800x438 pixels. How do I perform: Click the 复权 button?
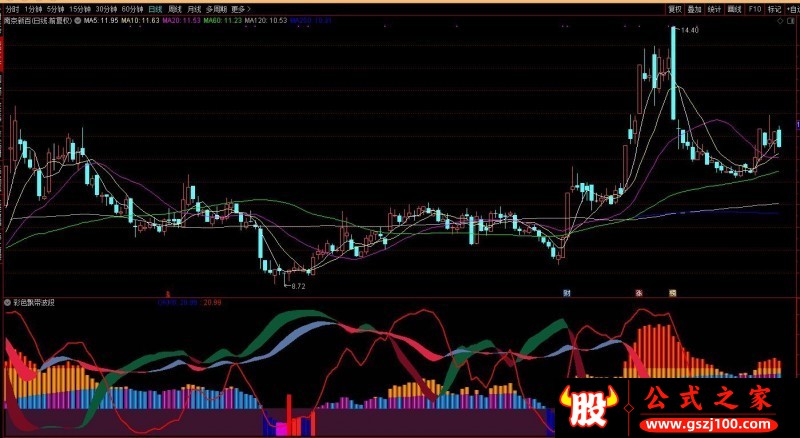675,9
